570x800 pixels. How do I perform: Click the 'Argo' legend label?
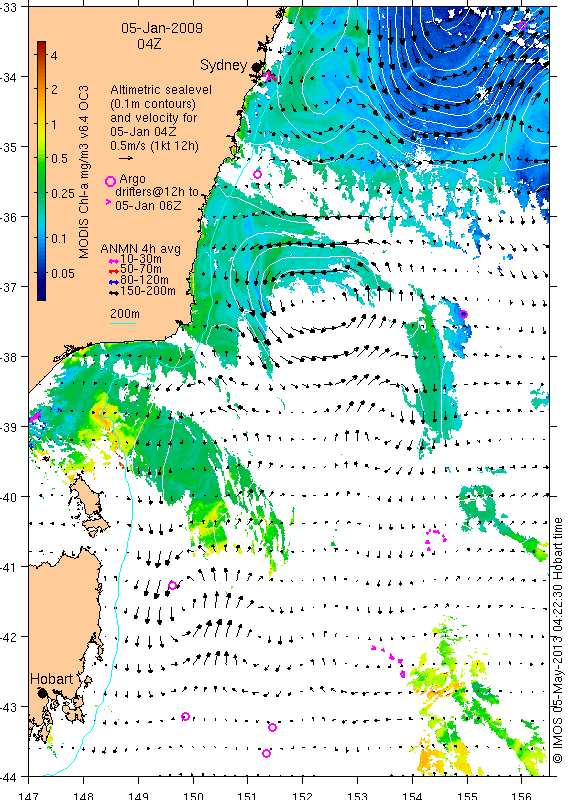click(132, 179)
